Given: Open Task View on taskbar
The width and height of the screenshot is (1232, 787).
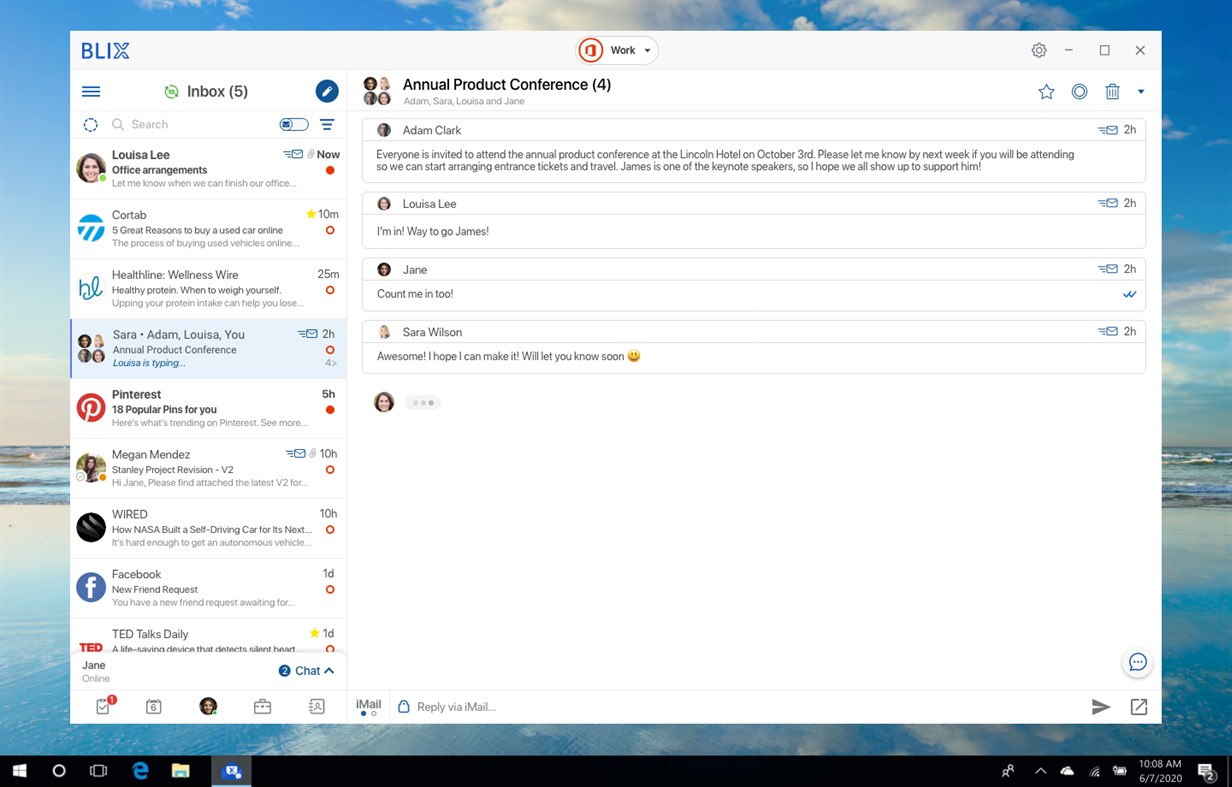Looking at the screenshot, I should pos(98,771).
